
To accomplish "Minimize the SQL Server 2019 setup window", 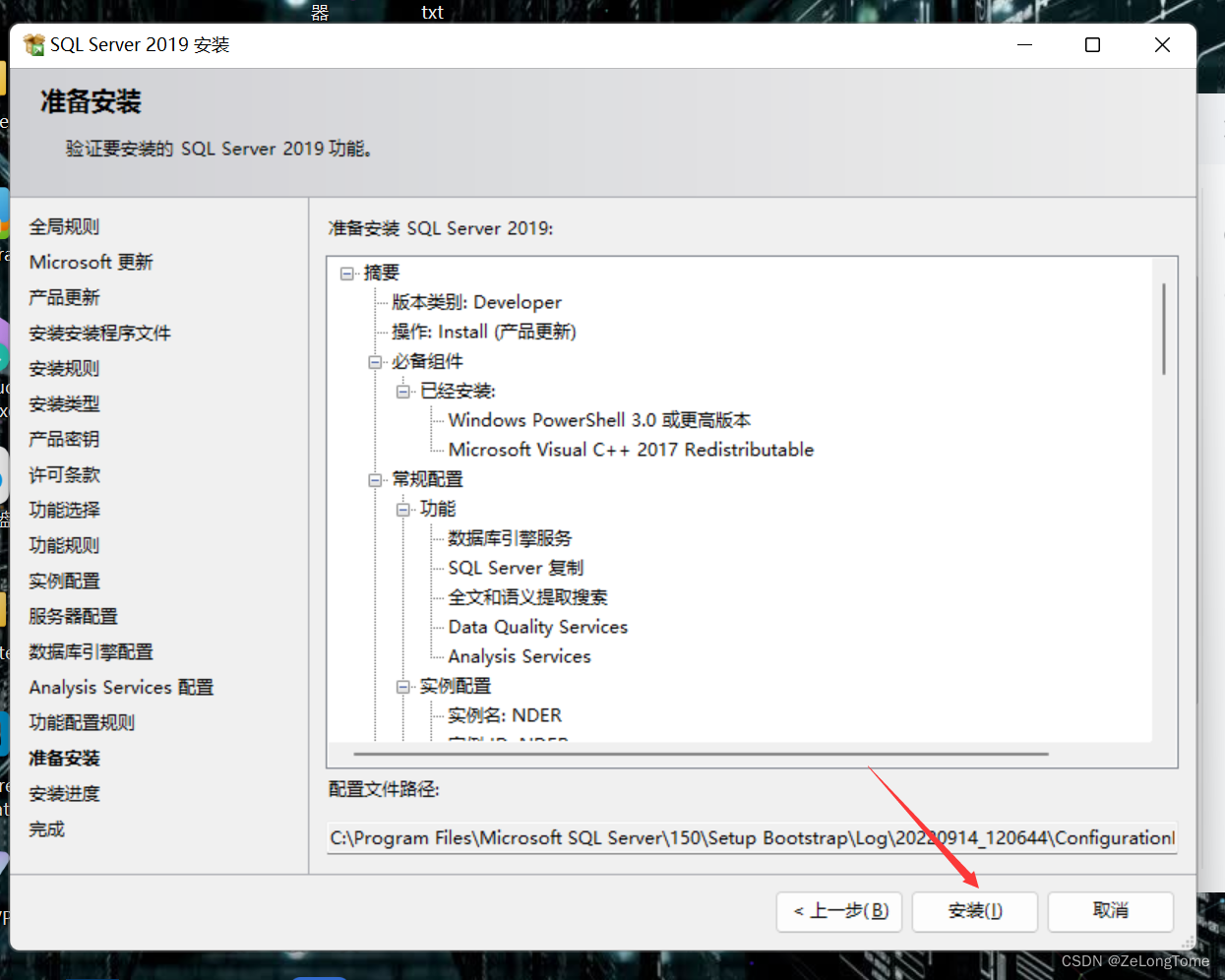I will tap(1024, 45).
